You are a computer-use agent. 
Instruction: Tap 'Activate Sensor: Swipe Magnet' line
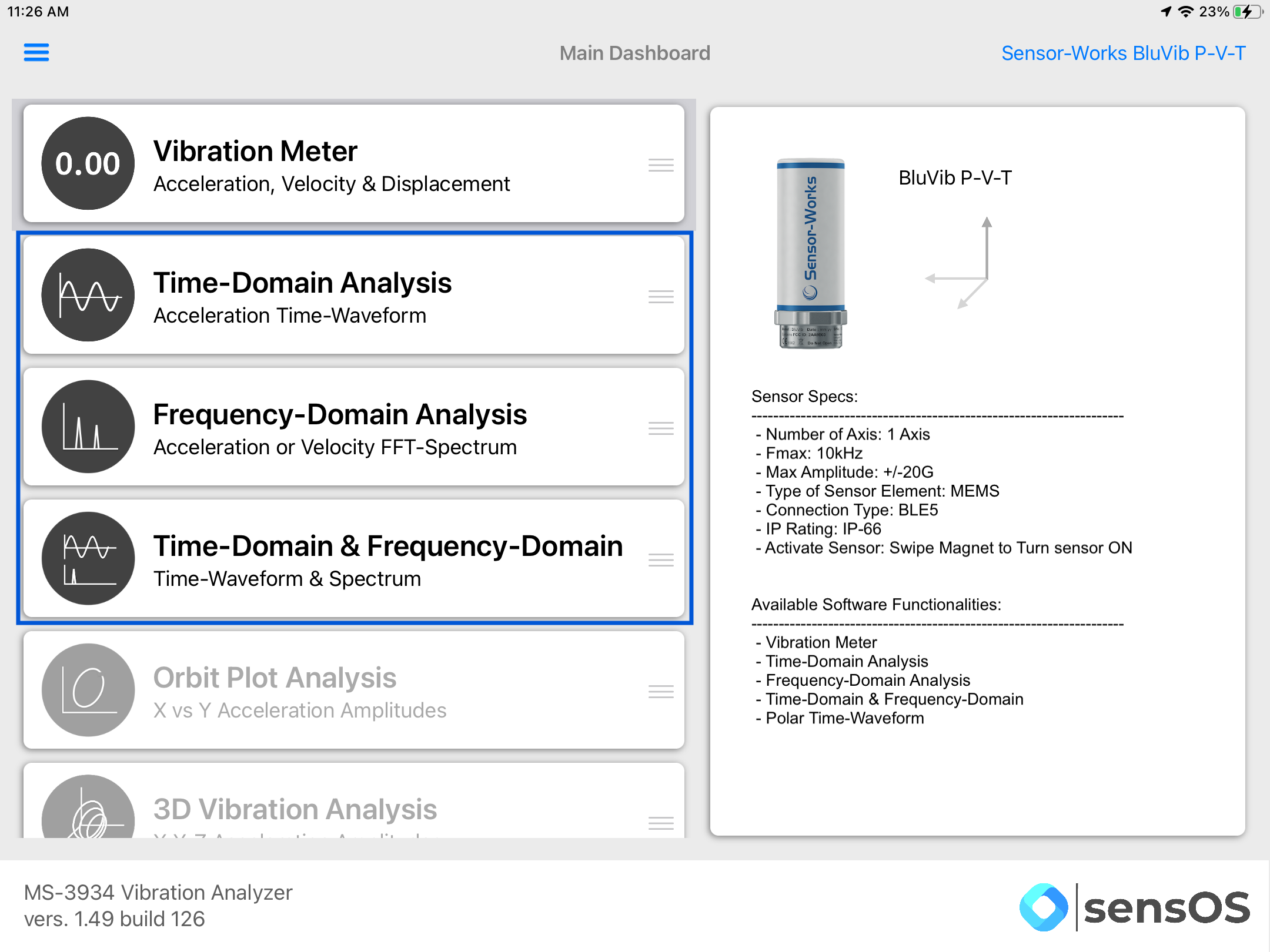coord(944,548)
